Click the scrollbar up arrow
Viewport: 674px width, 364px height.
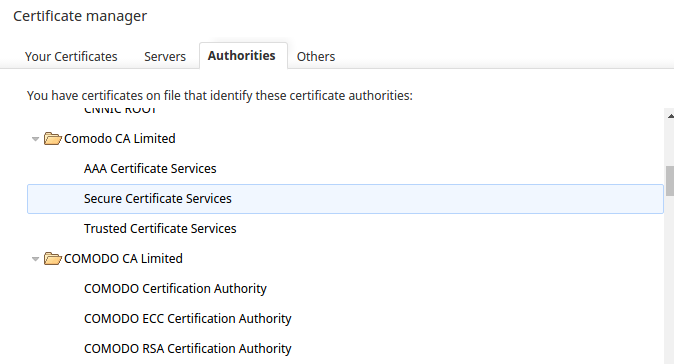tap(670, 116)
